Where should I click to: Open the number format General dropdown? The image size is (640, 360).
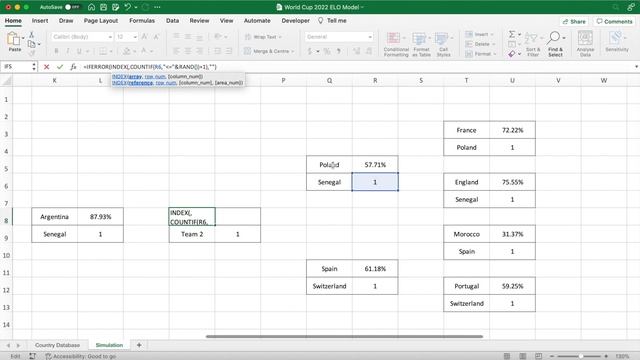pyautogui.click(x=370, y=37)
